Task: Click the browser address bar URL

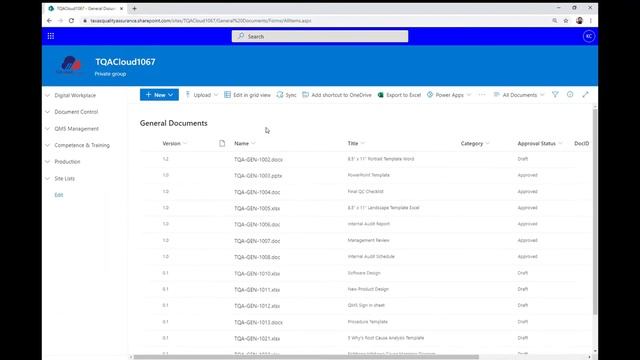Action: click(x=201, y=20)
